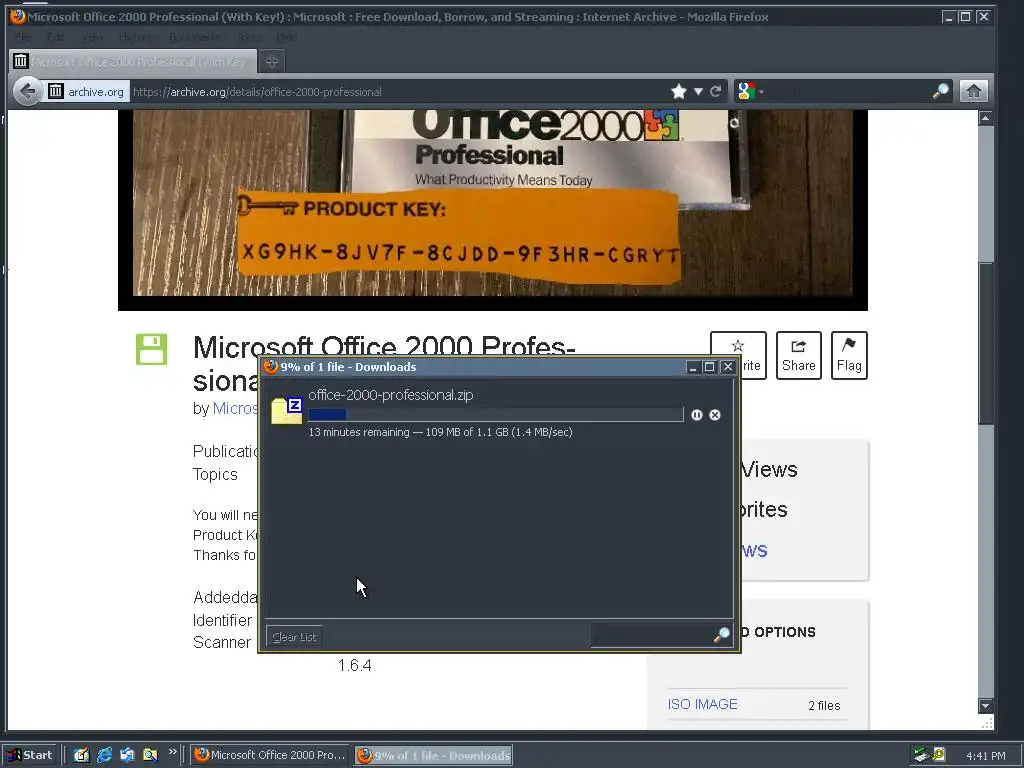The width and height of the screenshot is (1024, 768).
Task: Click the download progress bar
Action: pyautogui.click(x=496, y=415)
